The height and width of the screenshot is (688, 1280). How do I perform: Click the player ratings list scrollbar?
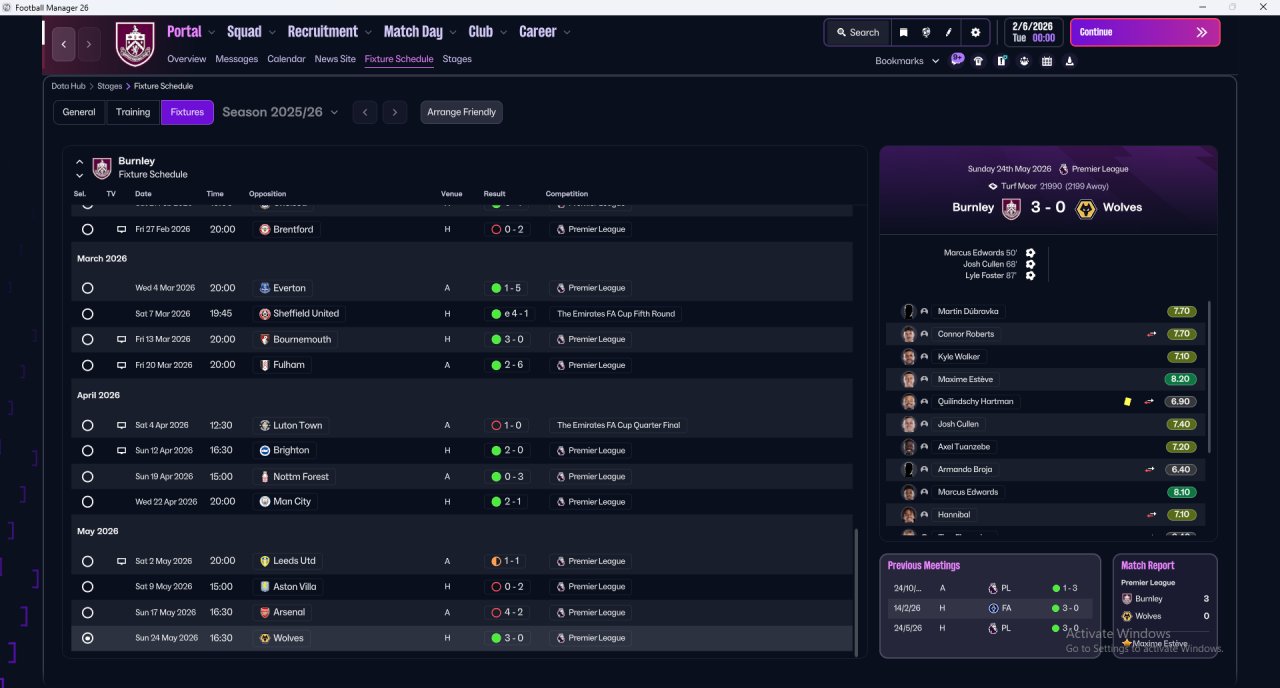[1210, 376]
